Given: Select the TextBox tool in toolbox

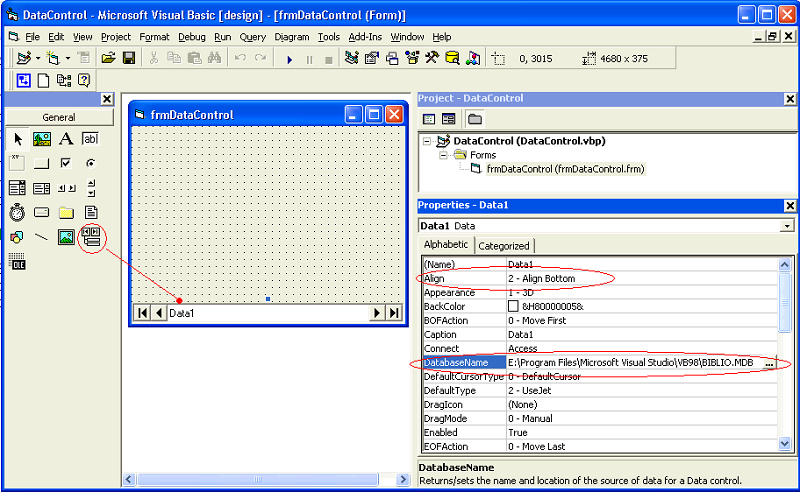Looking at the screenshot, I should [90, 139].
